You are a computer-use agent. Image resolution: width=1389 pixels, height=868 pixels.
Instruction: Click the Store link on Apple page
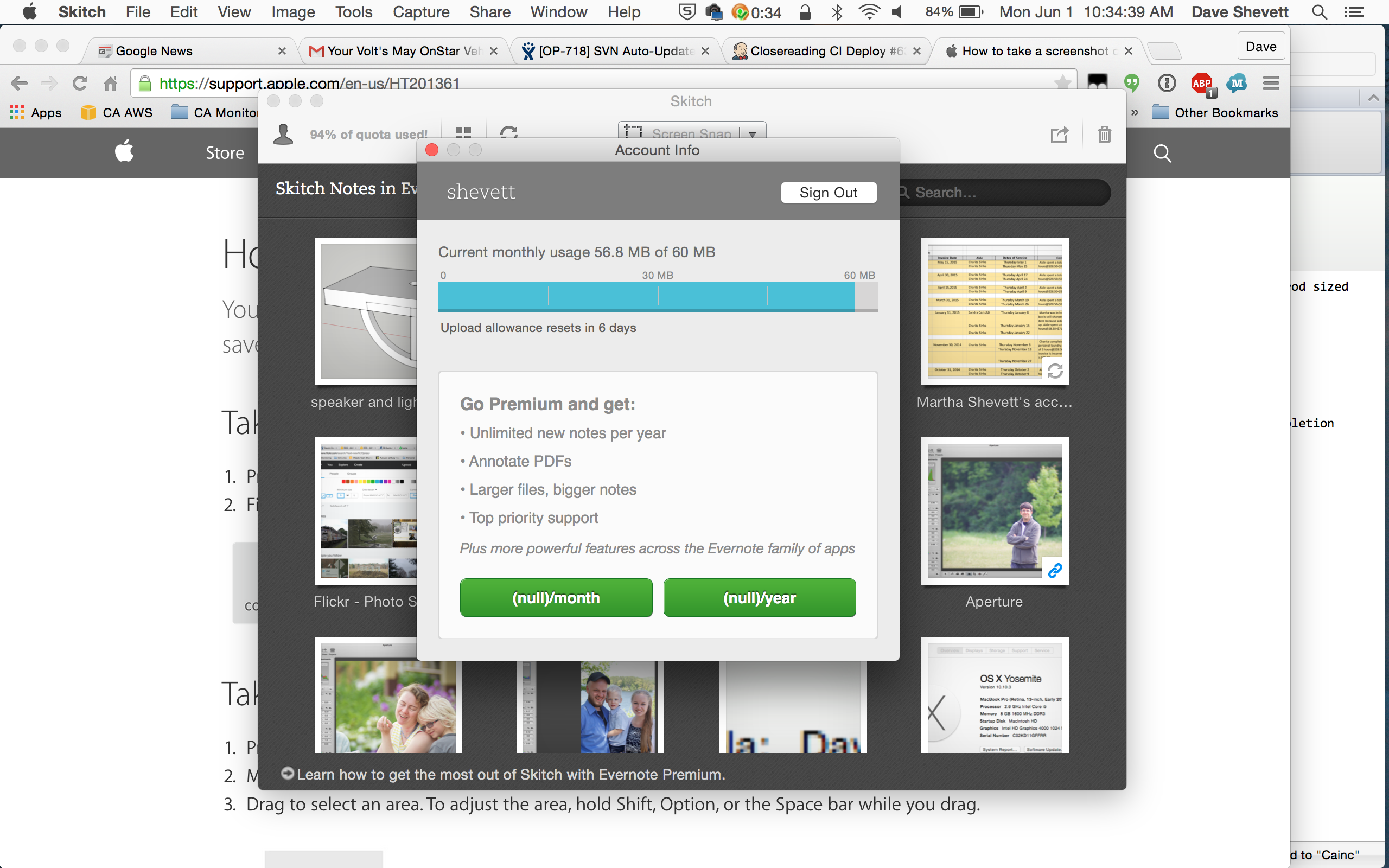225,152
